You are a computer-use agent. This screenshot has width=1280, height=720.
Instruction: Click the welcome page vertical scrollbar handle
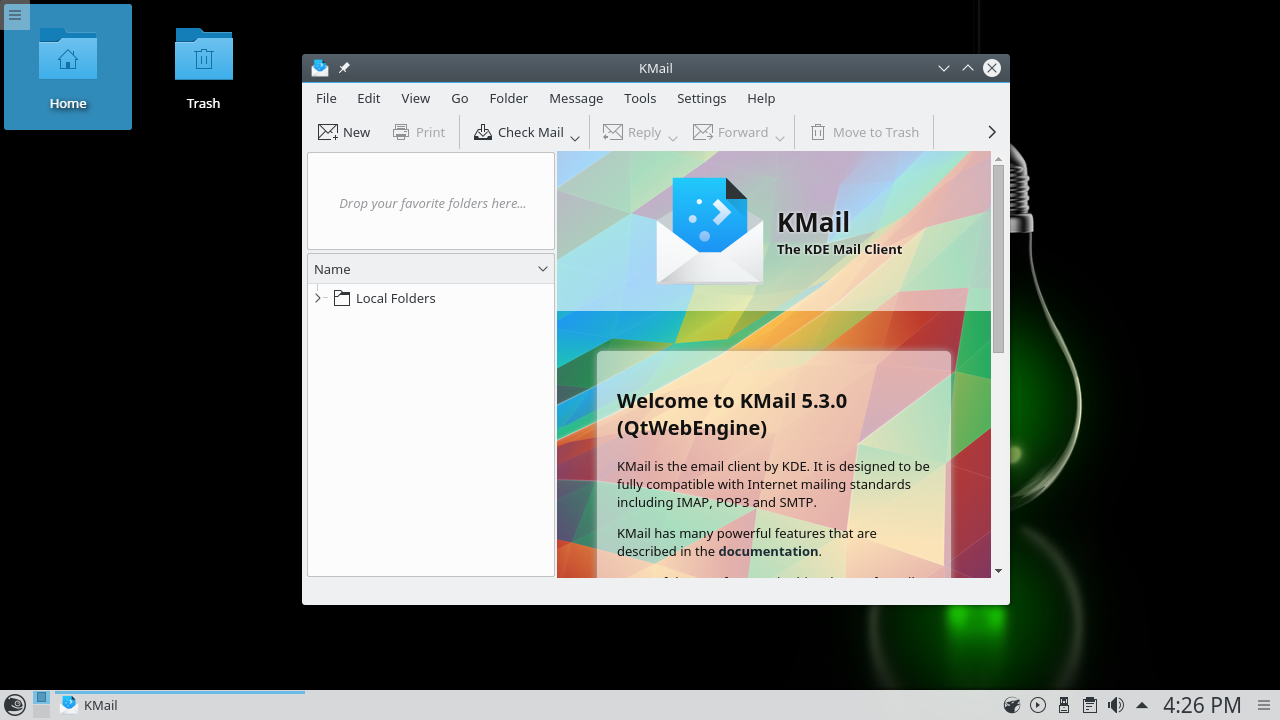(x=998, y=258)
